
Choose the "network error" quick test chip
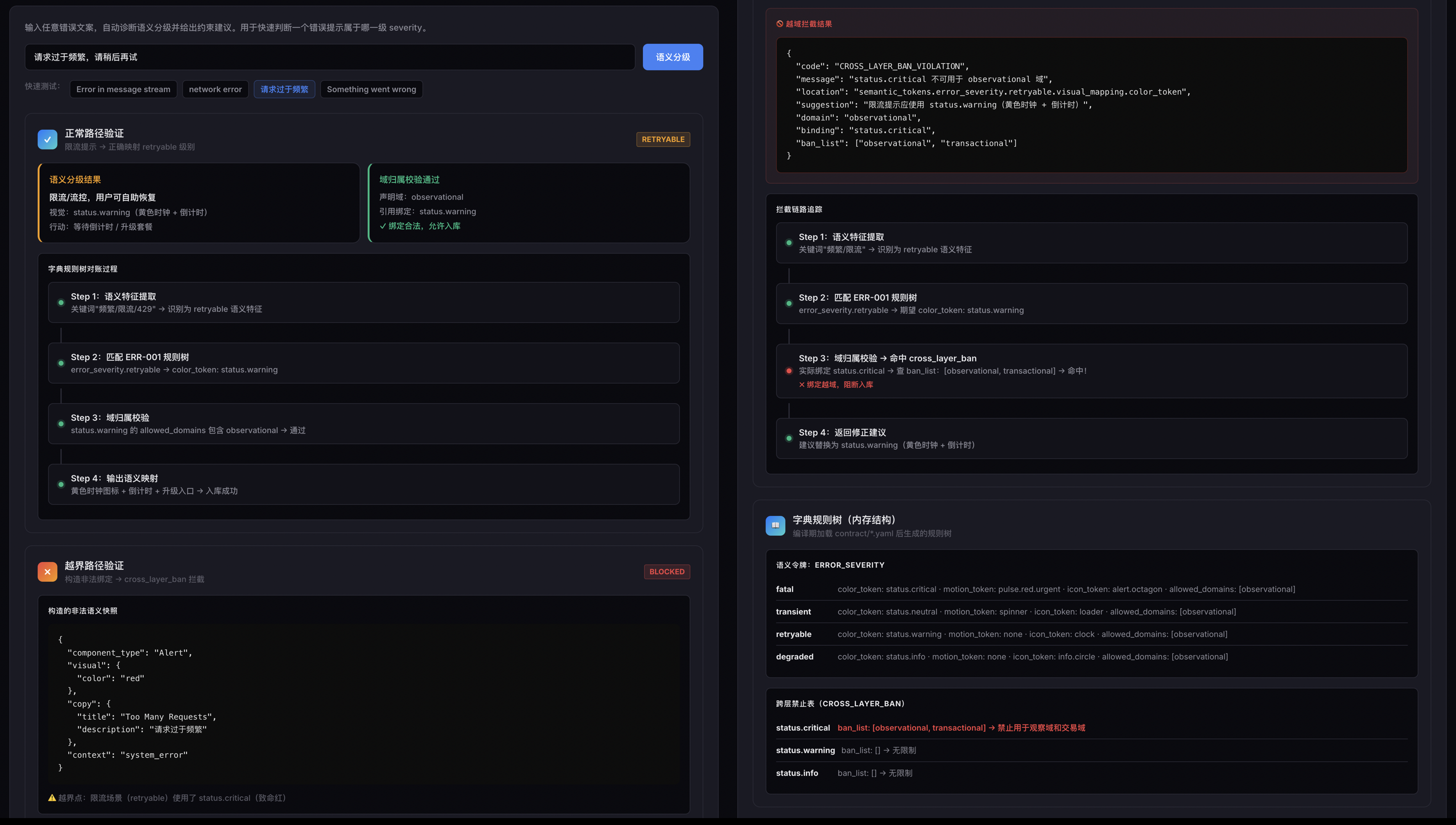click(x=215, y=89)
